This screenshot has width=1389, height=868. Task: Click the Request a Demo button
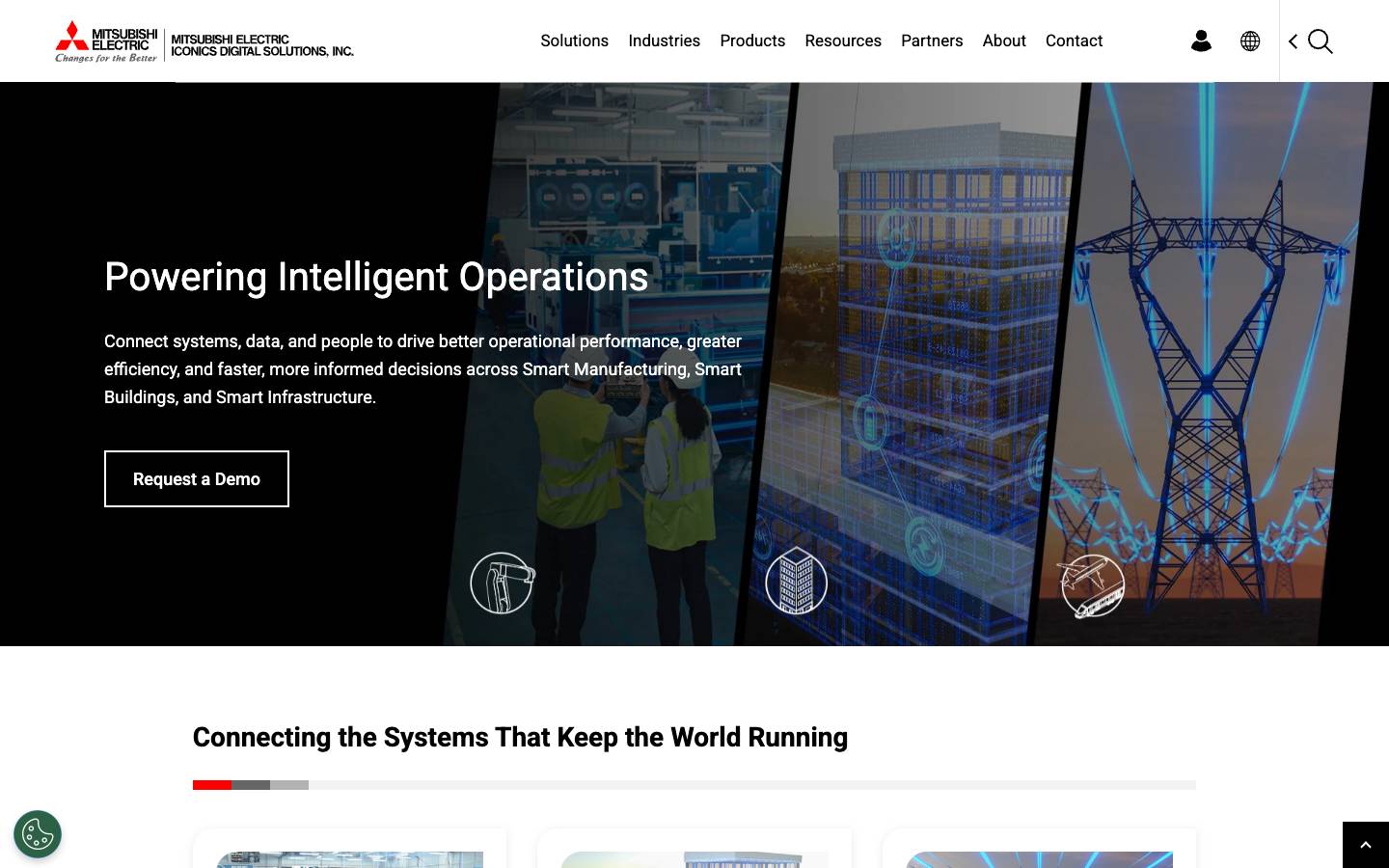coord(197,479)
